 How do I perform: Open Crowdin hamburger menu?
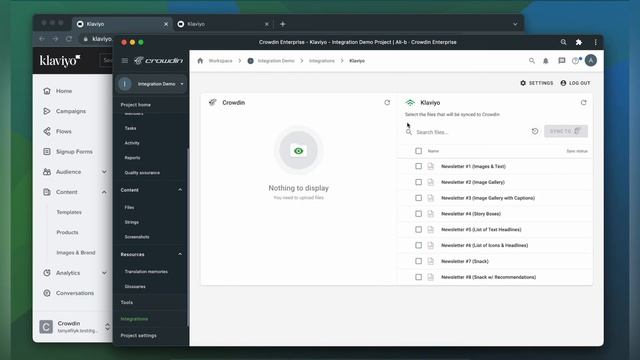click(x=125, y=60)
